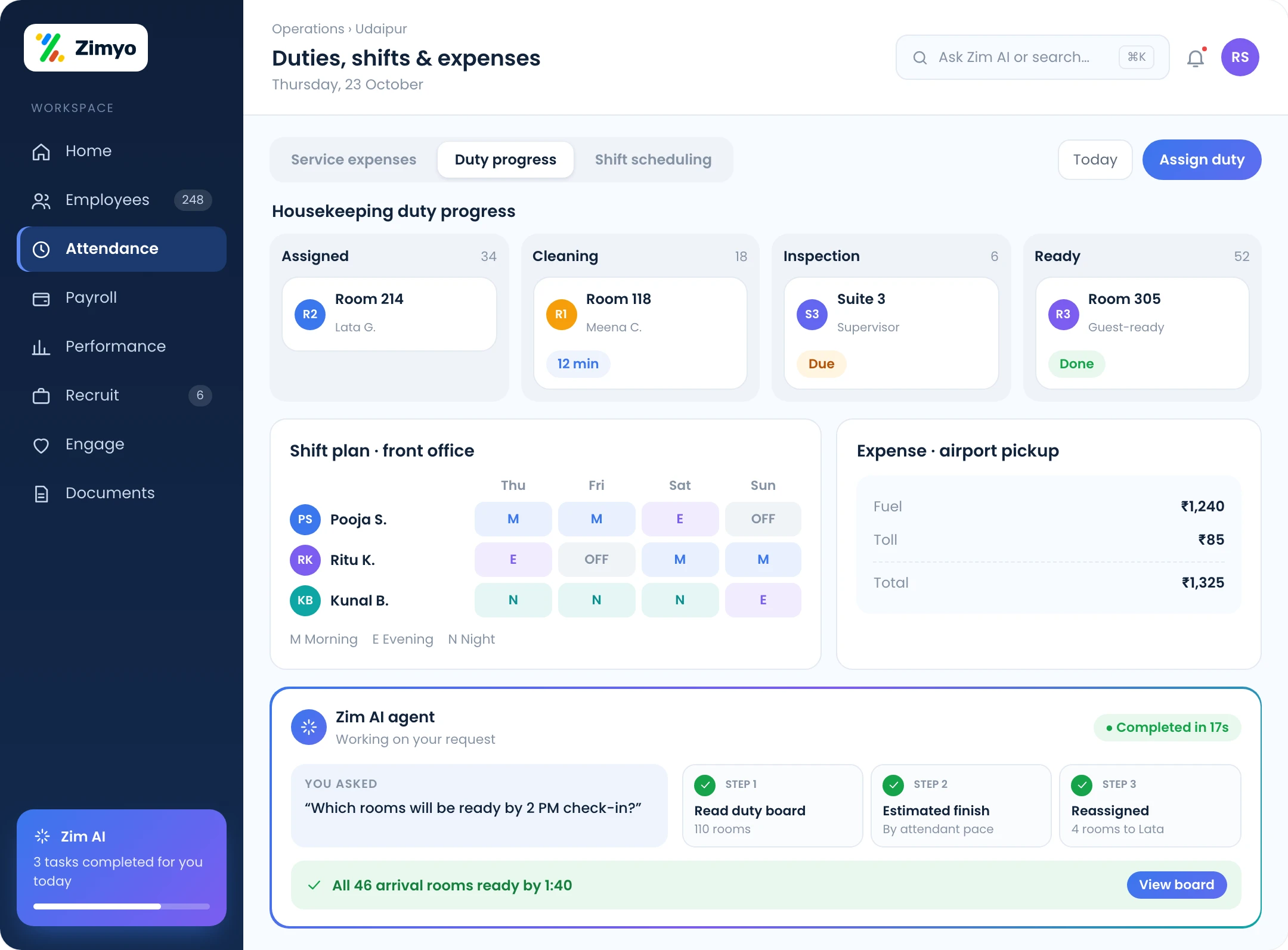Click Kunal B. Saturday N shift cell
Image resolution: width=1288 pixels, height=950 pixels.
click(680, 600)
